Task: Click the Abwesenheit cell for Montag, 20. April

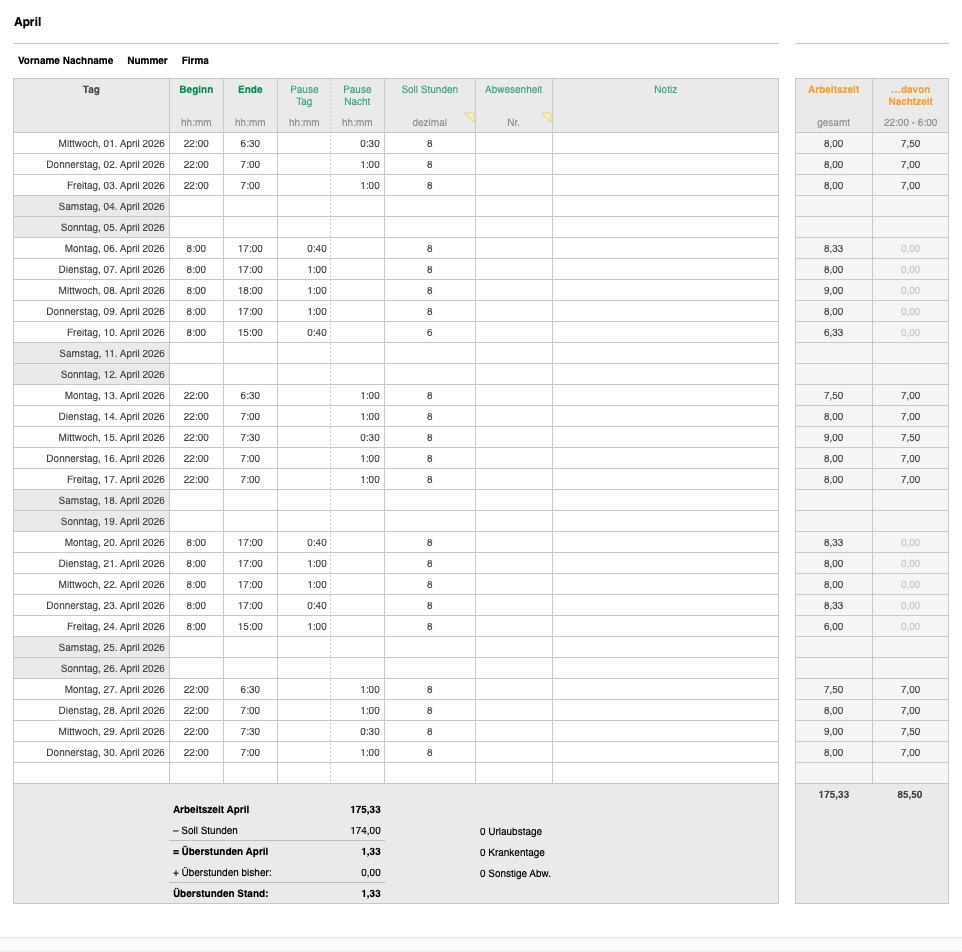Action: tap(513, 542)
